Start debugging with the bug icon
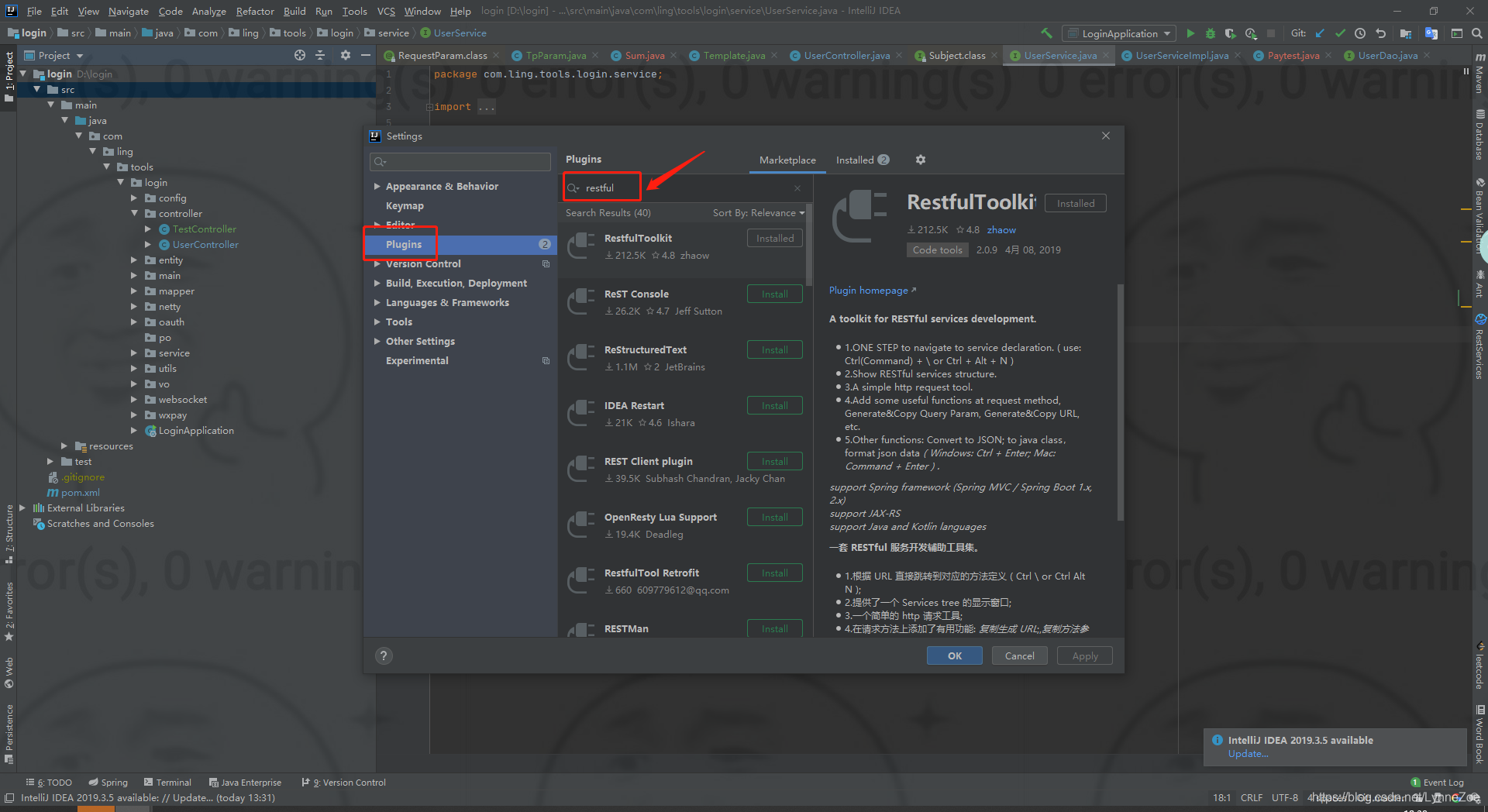 [1211, 33]
